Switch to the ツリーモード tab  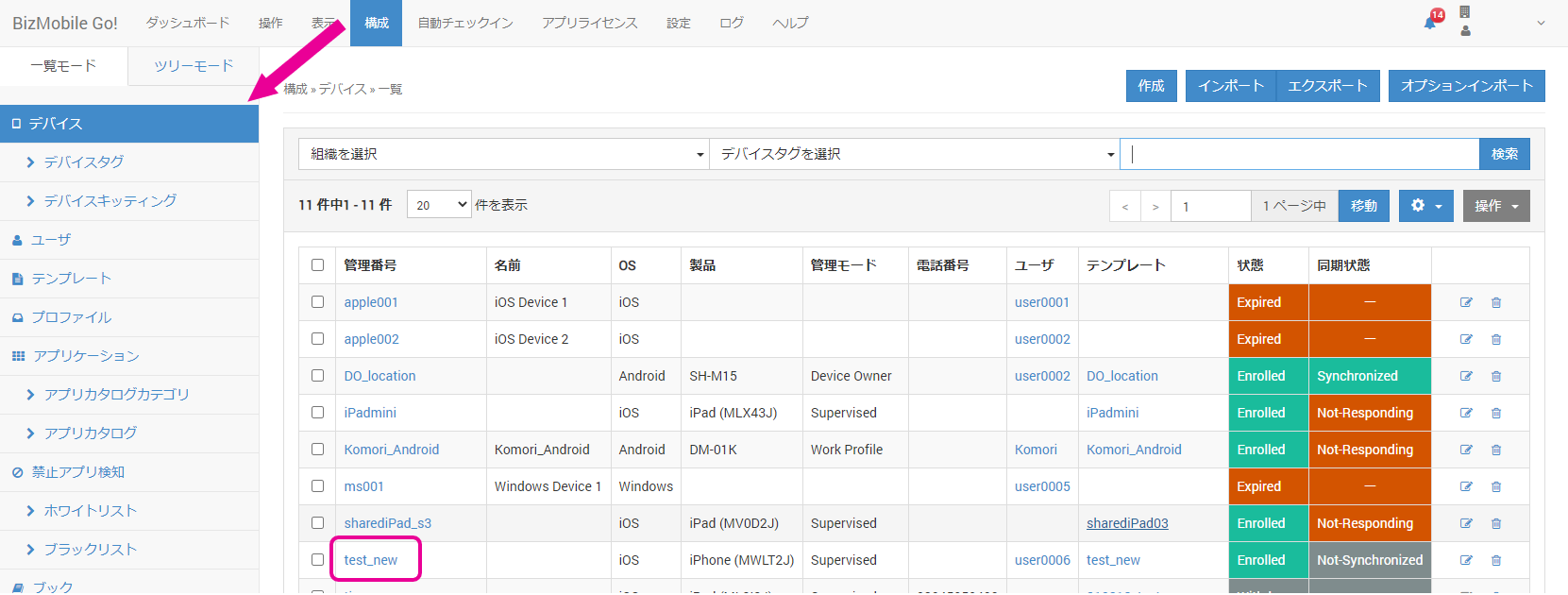(x=194, y=66)
